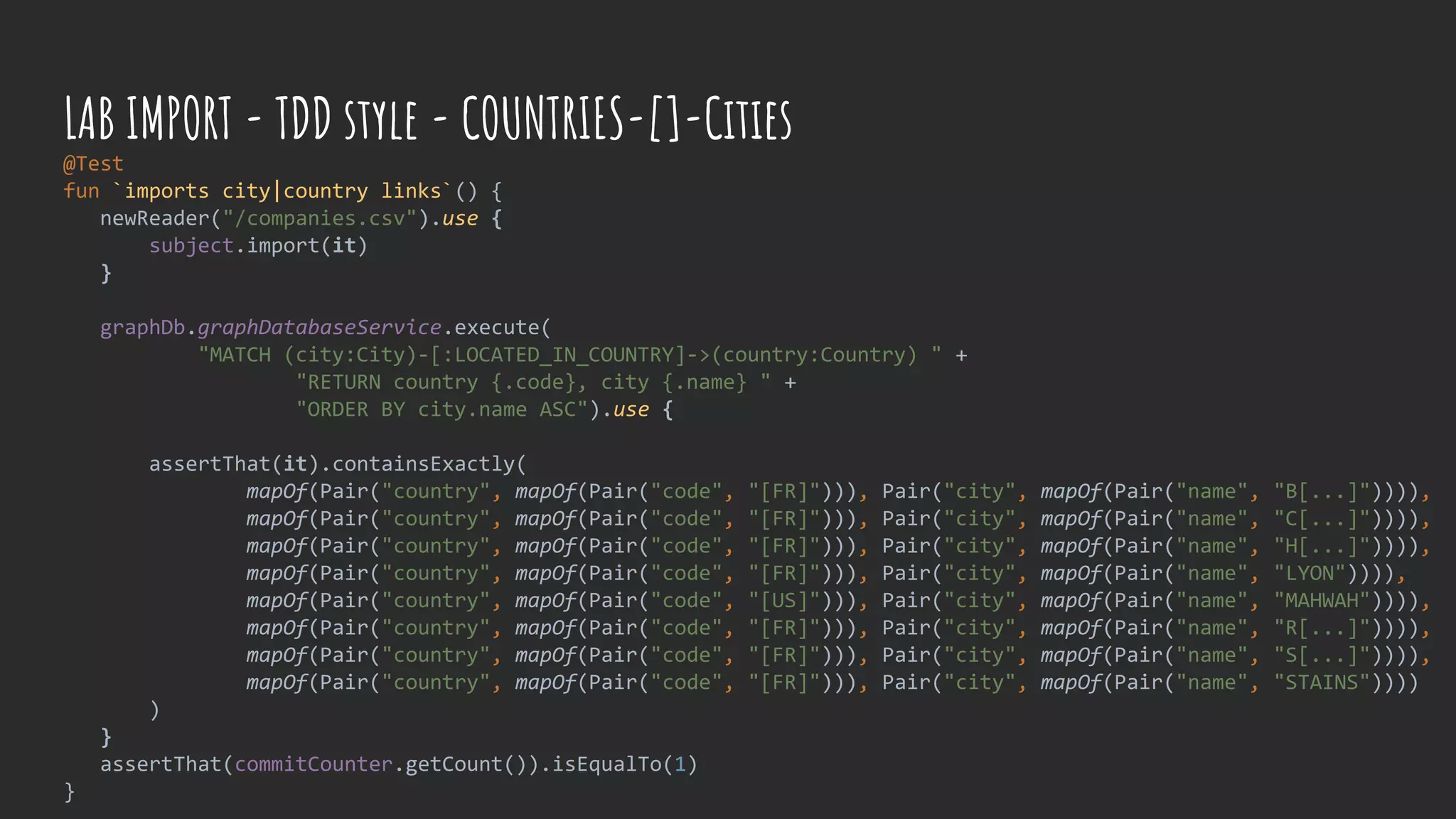
Task: Click the @Test annotation
Action: (94, 164)
